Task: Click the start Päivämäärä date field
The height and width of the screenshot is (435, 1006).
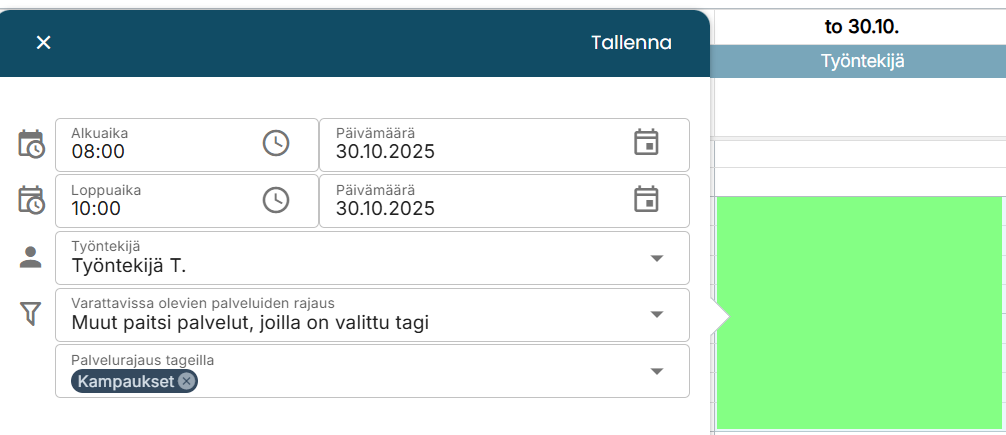Action: point(470,152)
